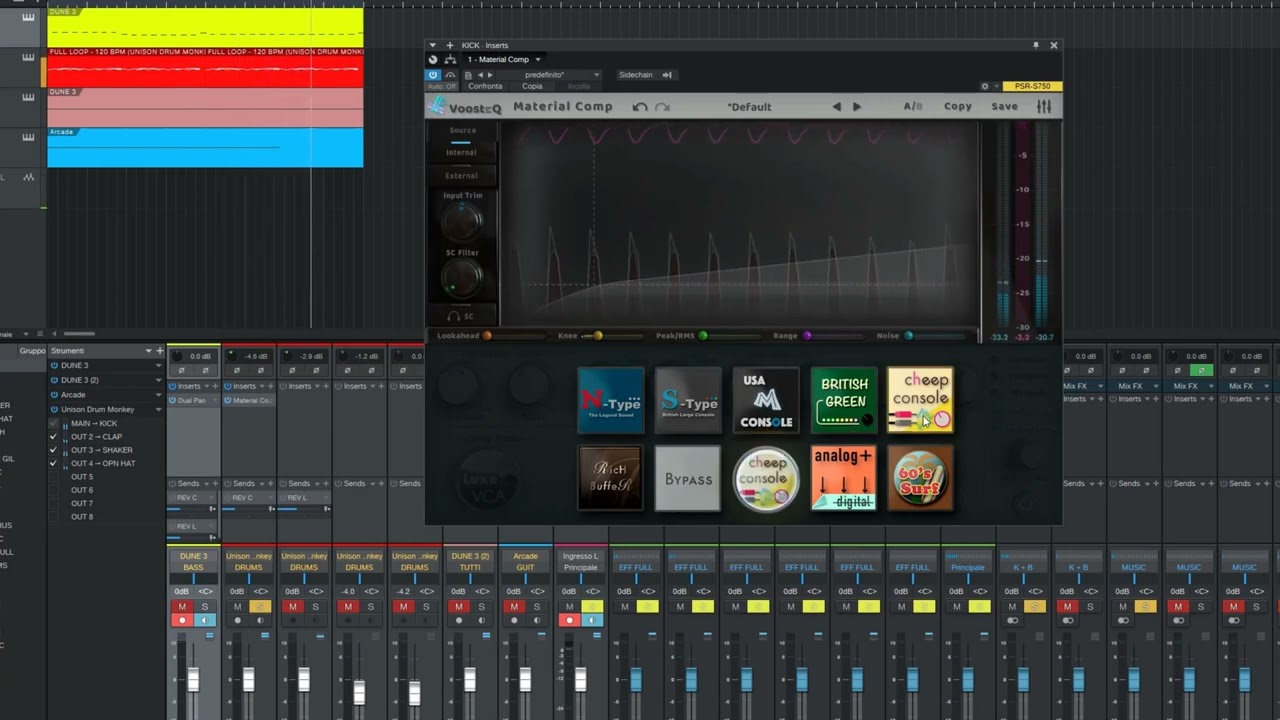Screen dimensions: 1280x720
Task: Click the Bypass console tile
Action: pyautogui.click(x=688, y=478)
